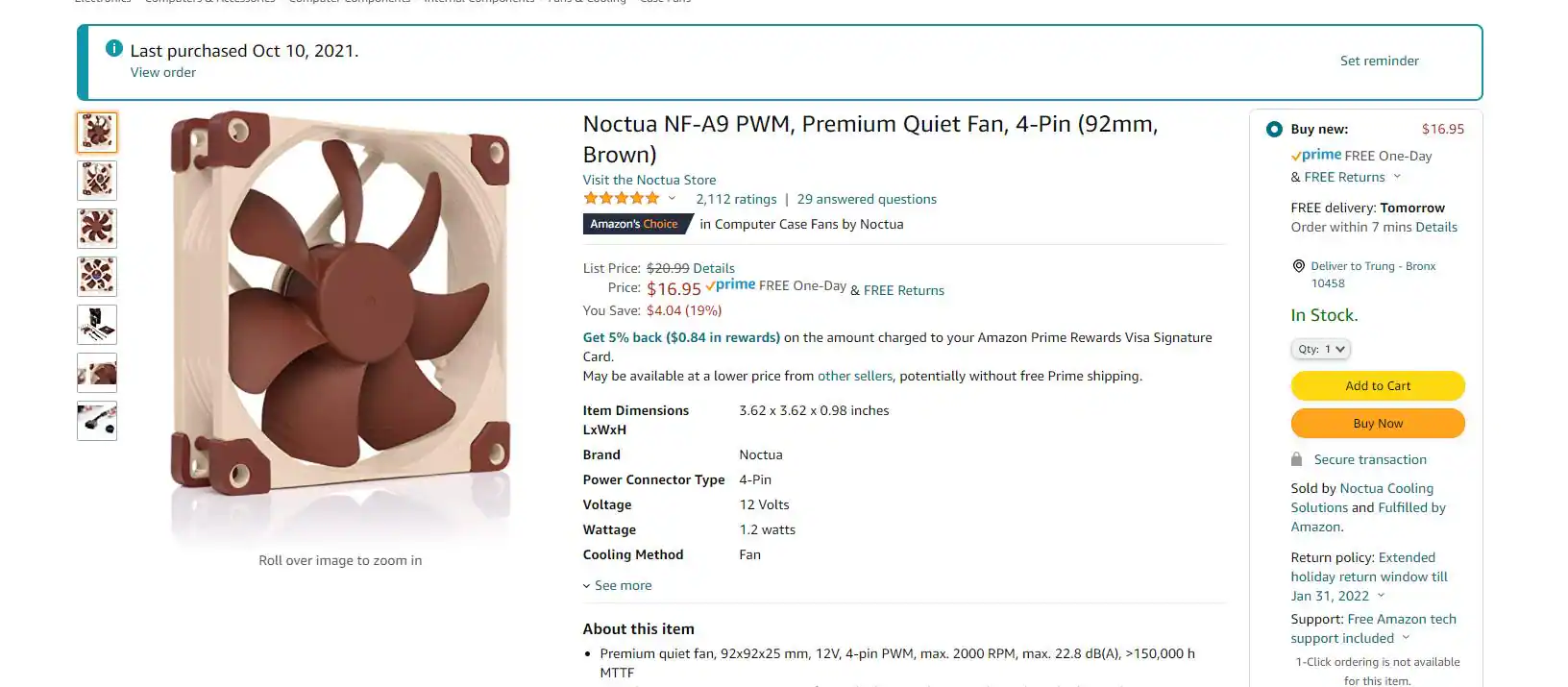
Task: Click the Prime checkmark logo beside the price
Action: coord(730,285)
